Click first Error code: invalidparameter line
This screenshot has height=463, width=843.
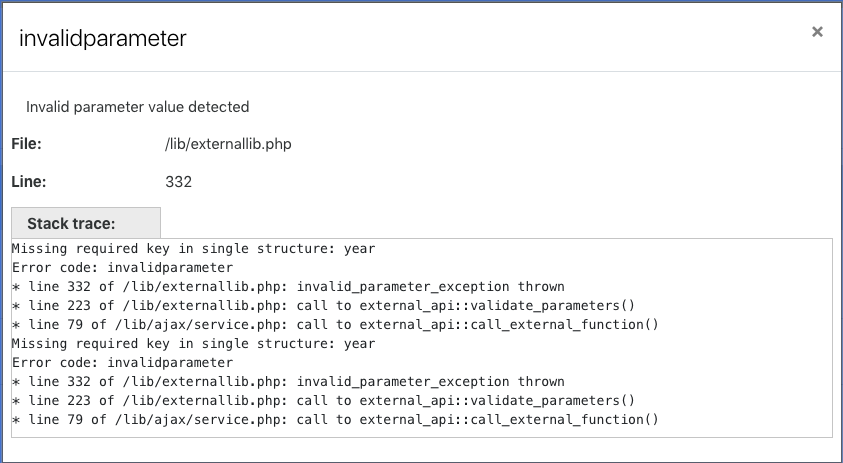click(x=123, y=268)
